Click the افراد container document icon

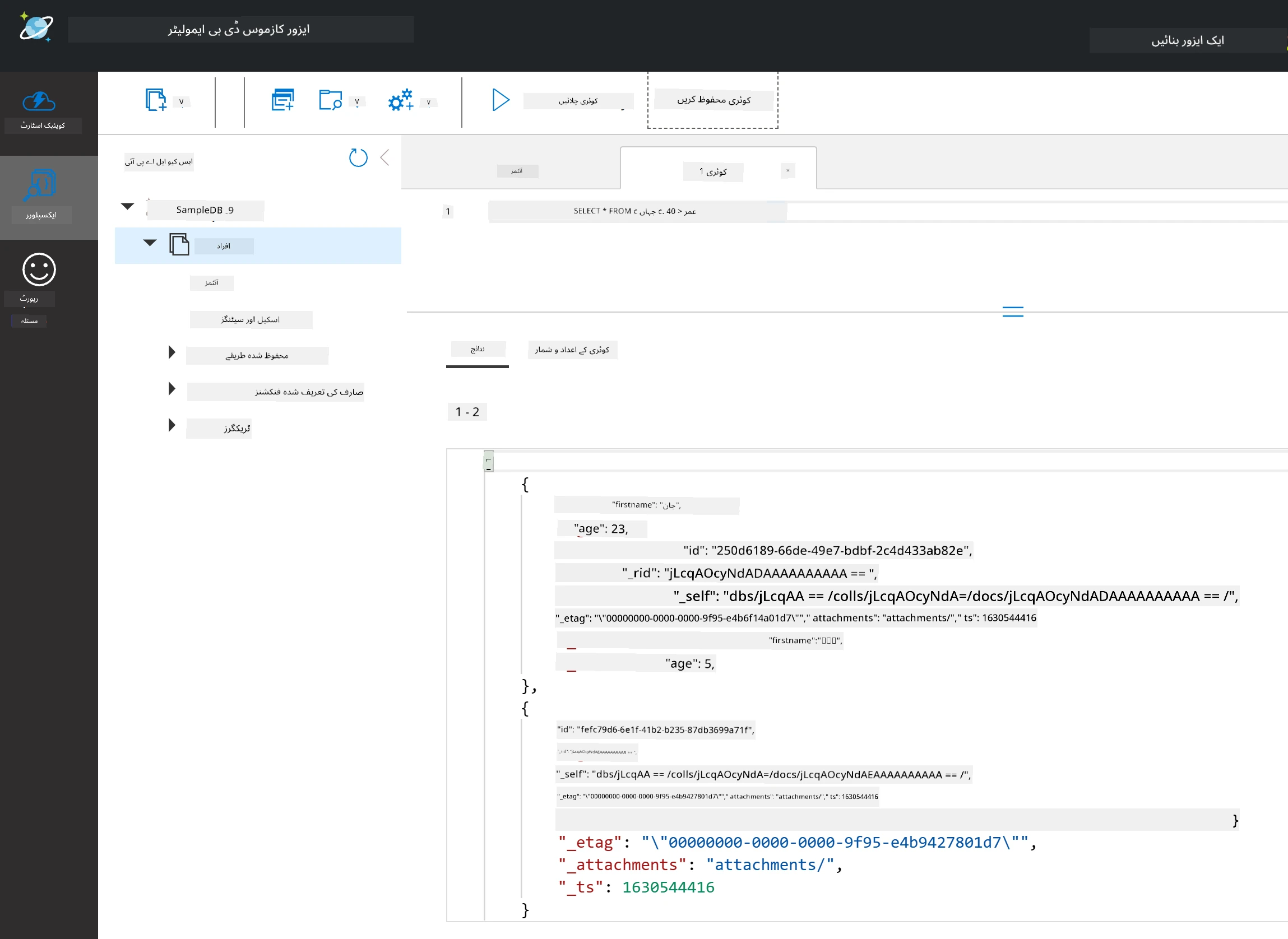point(179,244)
